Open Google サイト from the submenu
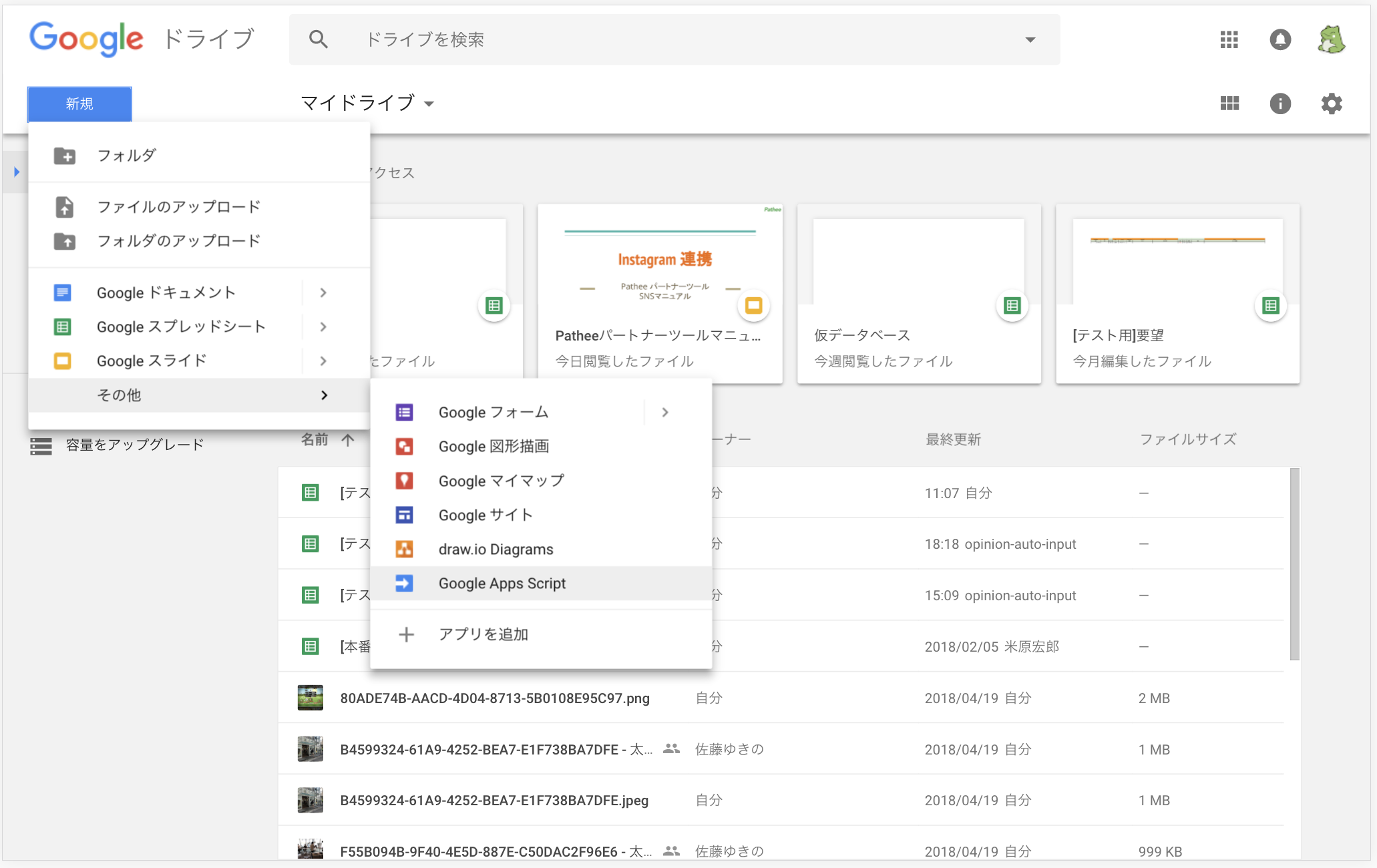 click(x=485, y=515)
